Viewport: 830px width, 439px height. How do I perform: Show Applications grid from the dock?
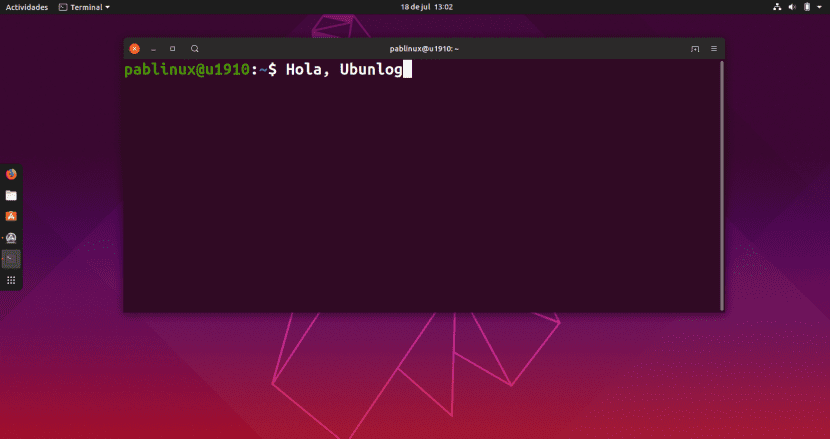pyautogui.click(x=11, y=280)
